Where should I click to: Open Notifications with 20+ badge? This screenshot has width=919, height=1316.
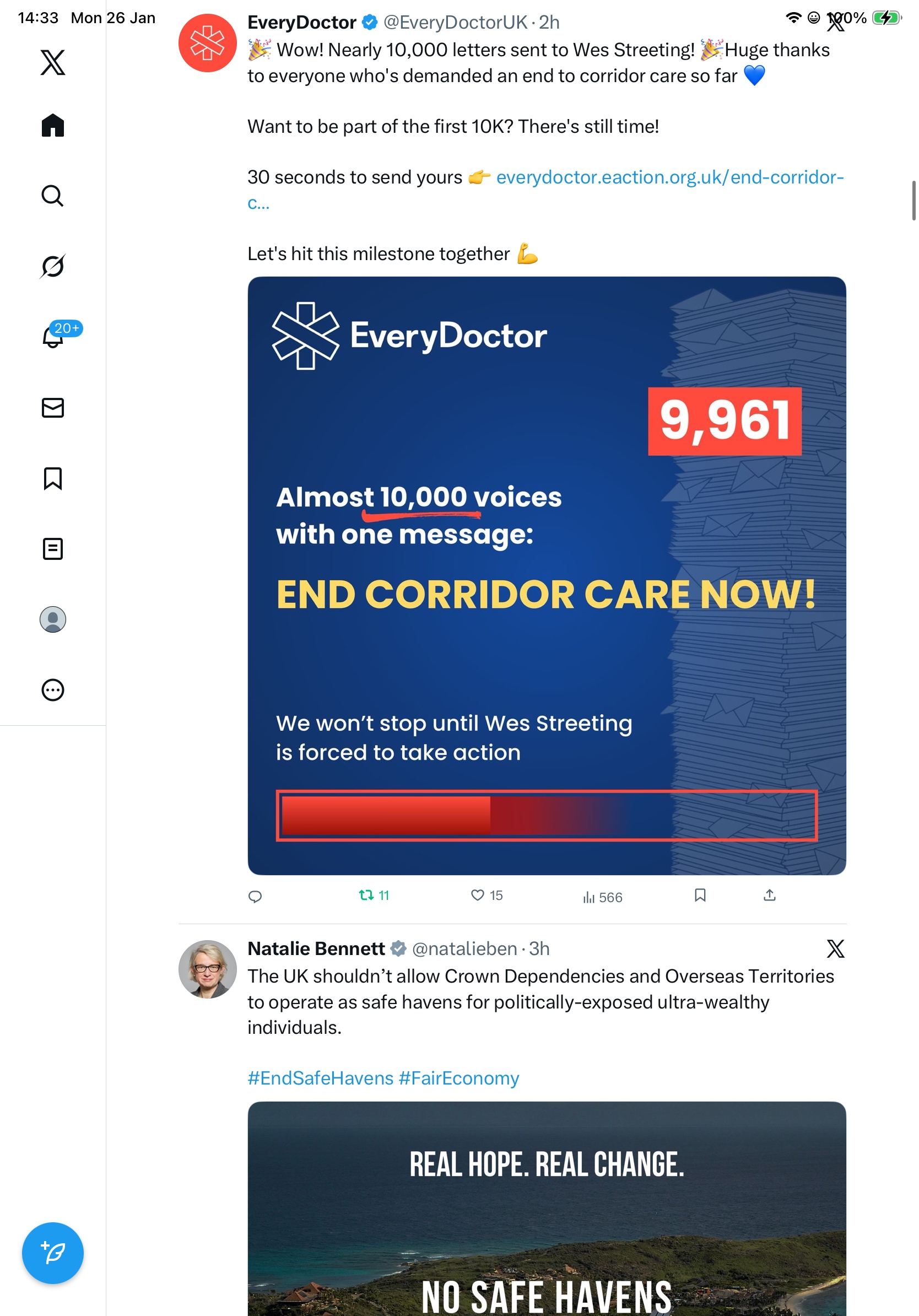click(x=53, y=337)
